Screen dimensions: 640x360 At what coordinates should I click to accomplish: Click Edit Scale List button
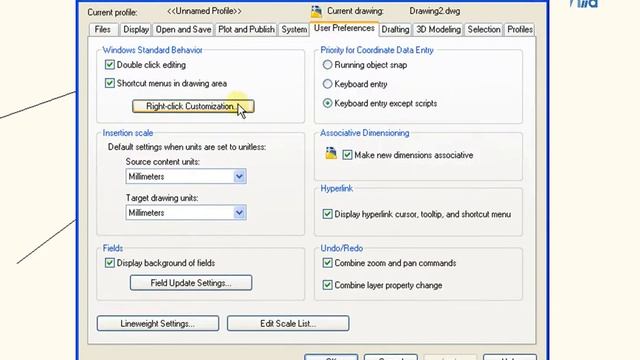[288, 323]
